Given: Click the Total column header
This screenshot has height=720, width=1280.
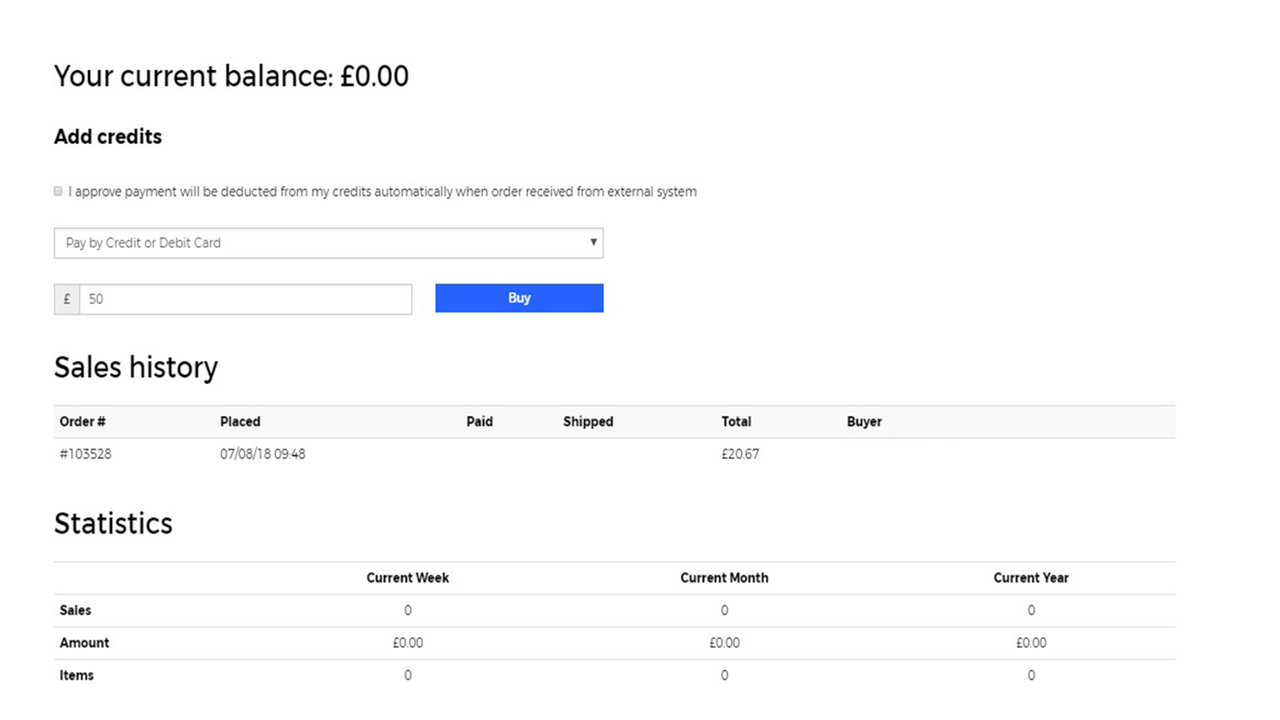Looking at the screenshot, I should pos(736,421).
